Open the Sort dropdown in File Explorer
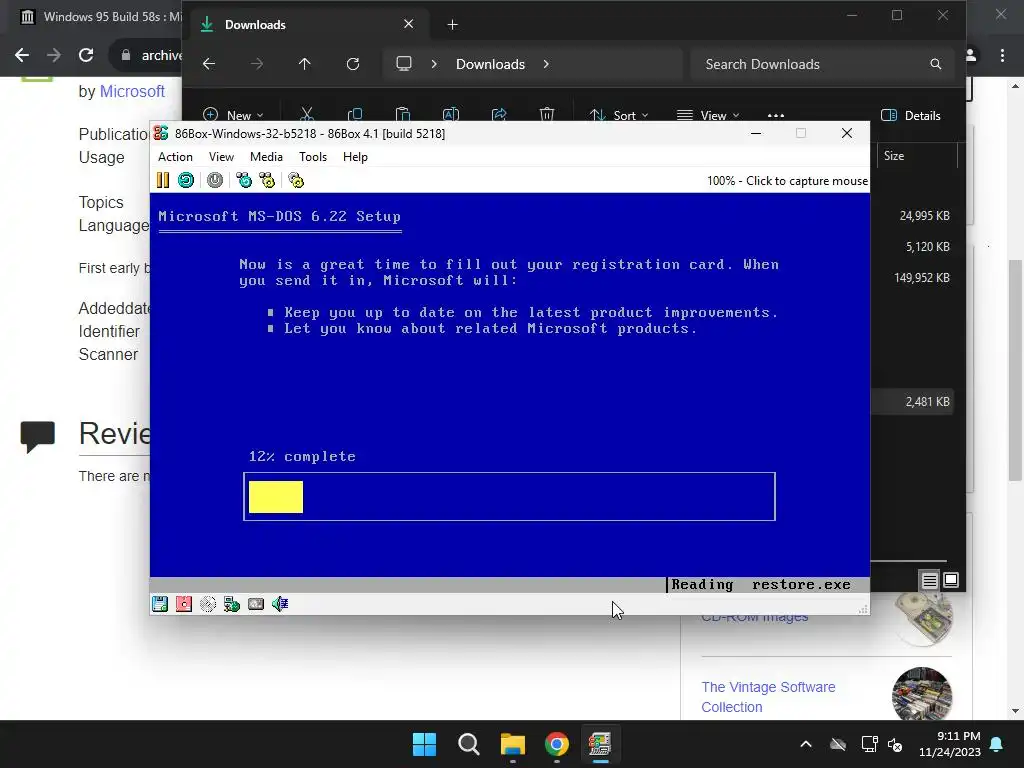 click(618, 115)
